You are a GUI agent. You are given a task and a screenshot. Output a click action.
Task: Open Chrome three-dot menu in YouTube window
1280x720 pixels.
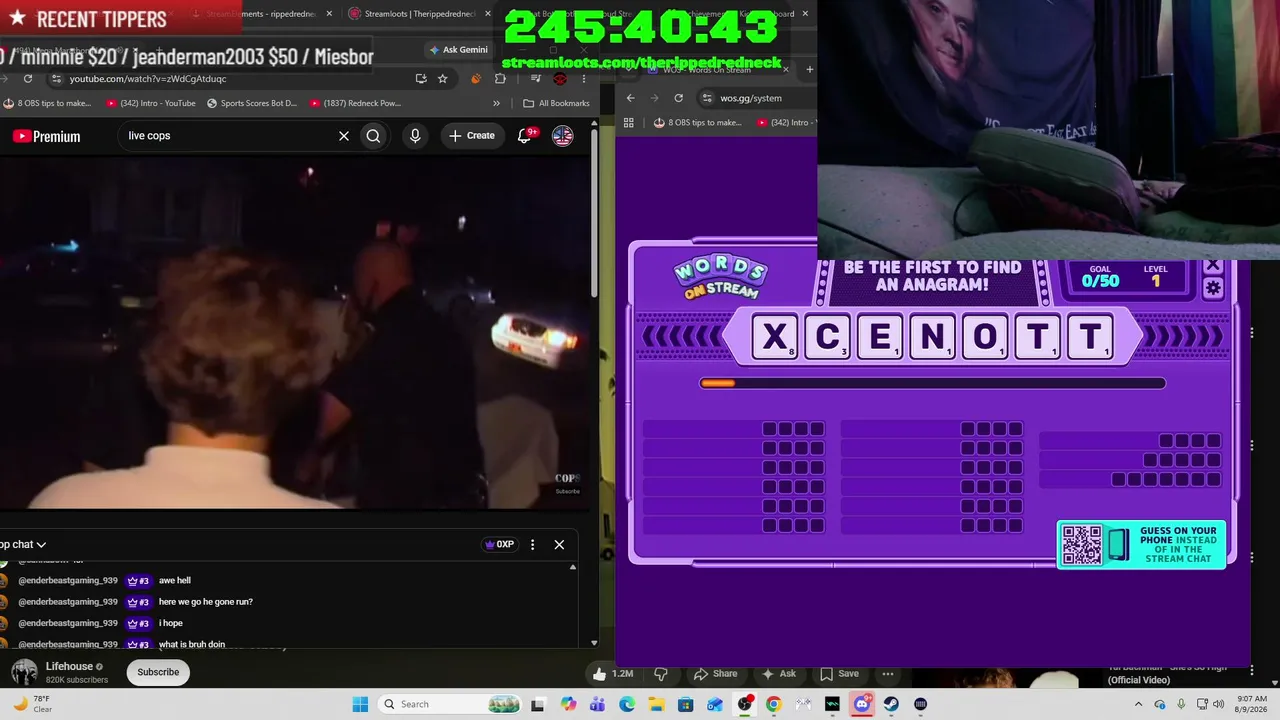click(x=583, y=79)
